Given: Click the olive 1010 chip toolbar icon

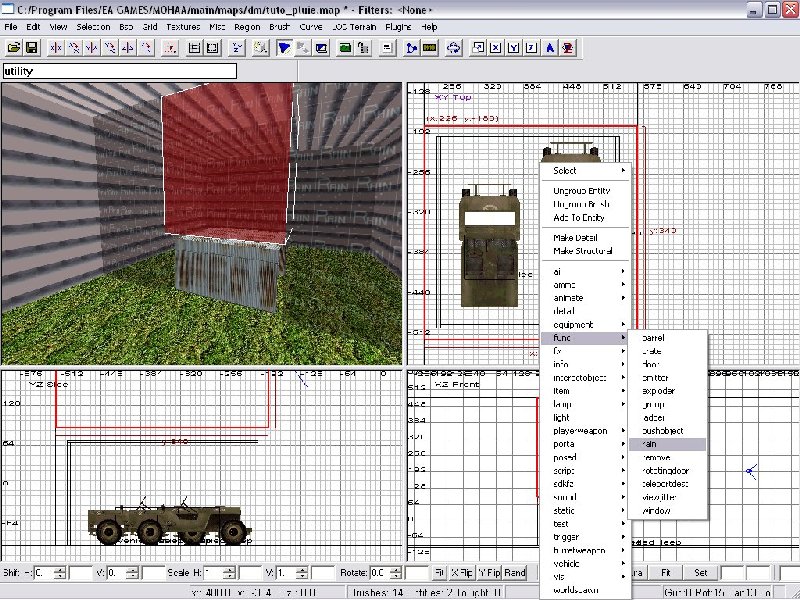Looking at the screenshot, I should [430, 48].
